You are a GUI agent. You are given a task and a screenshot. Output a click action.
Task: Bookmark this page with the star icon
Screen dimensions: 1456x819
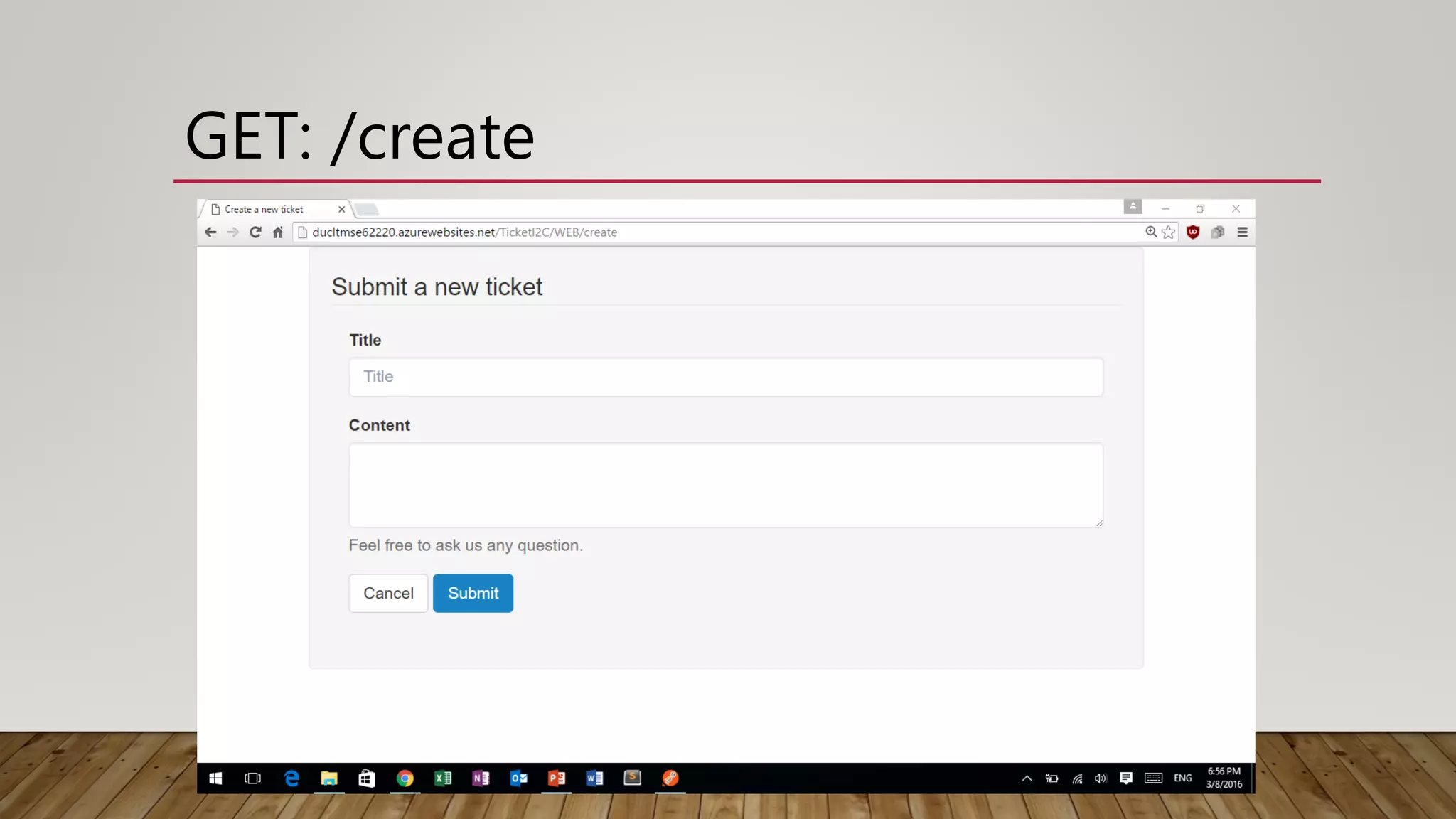(x=1168, y=232)
